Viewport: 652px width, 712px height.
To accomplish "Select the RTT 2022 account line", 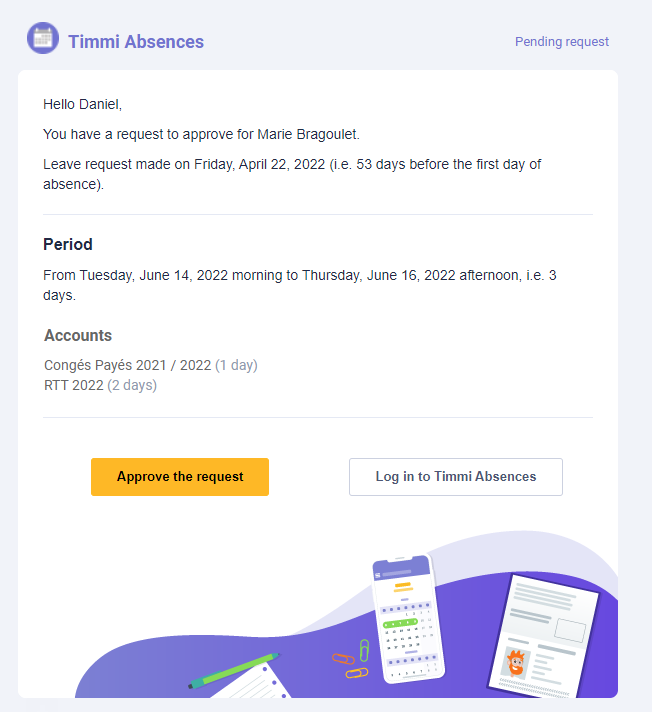I will 100,385.
